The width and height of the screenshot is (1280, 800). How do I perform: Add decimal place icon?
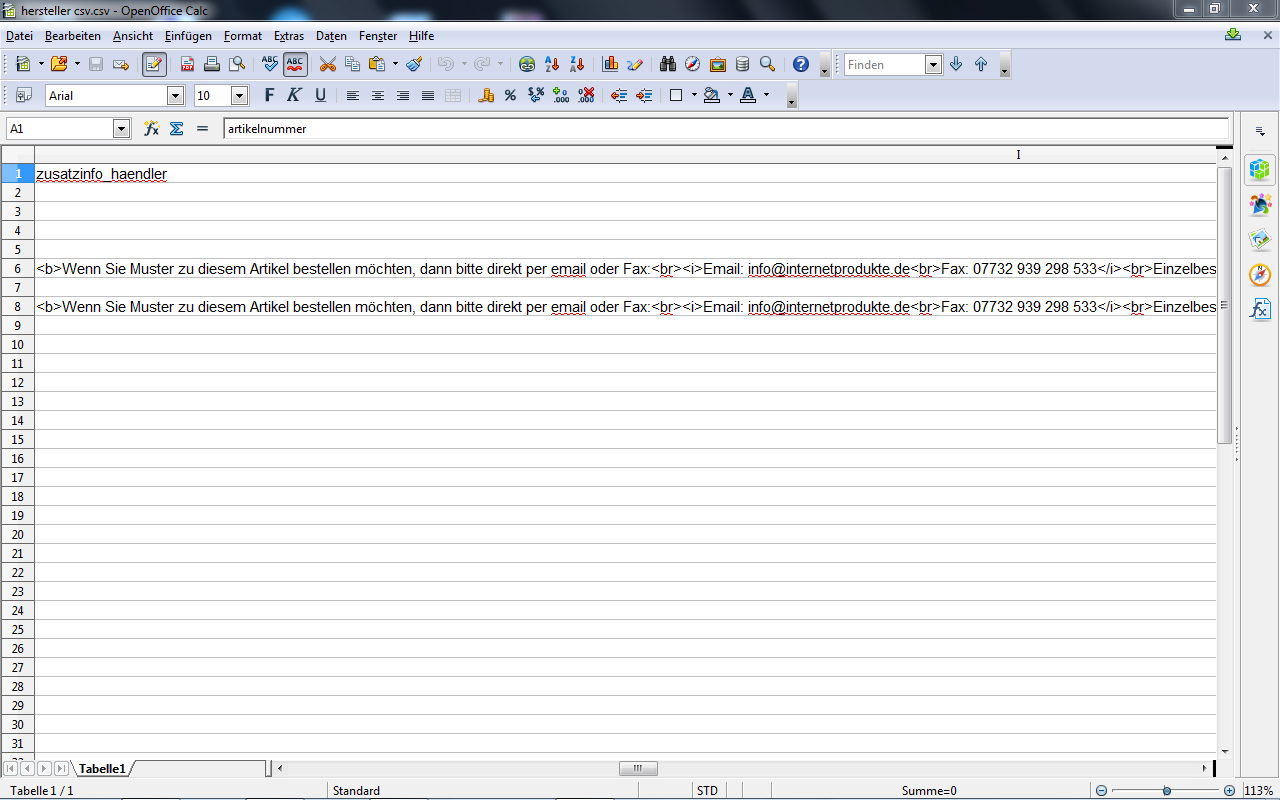pyautogui.click(x=561, y=95)
